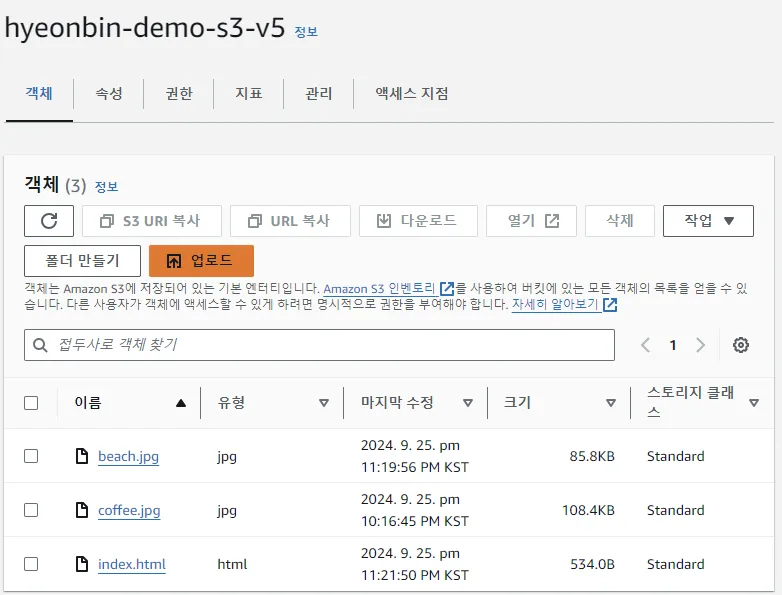
Task: Click the 534.0B size cell
Action: click(x=592, y=564)
